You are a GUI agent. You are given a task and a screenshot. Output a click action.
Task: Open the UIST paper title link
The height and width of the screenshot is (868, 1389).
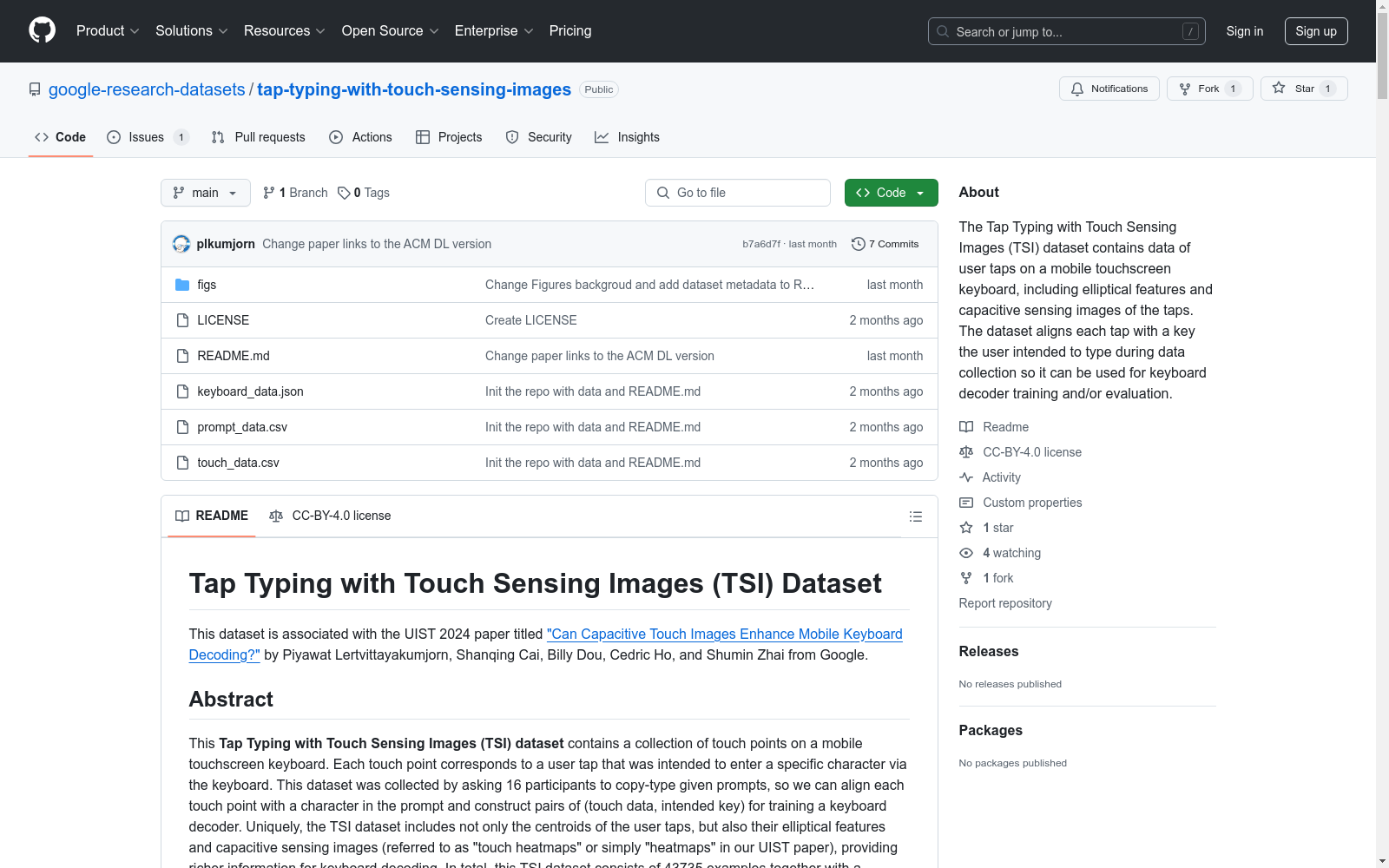point(546,644)
